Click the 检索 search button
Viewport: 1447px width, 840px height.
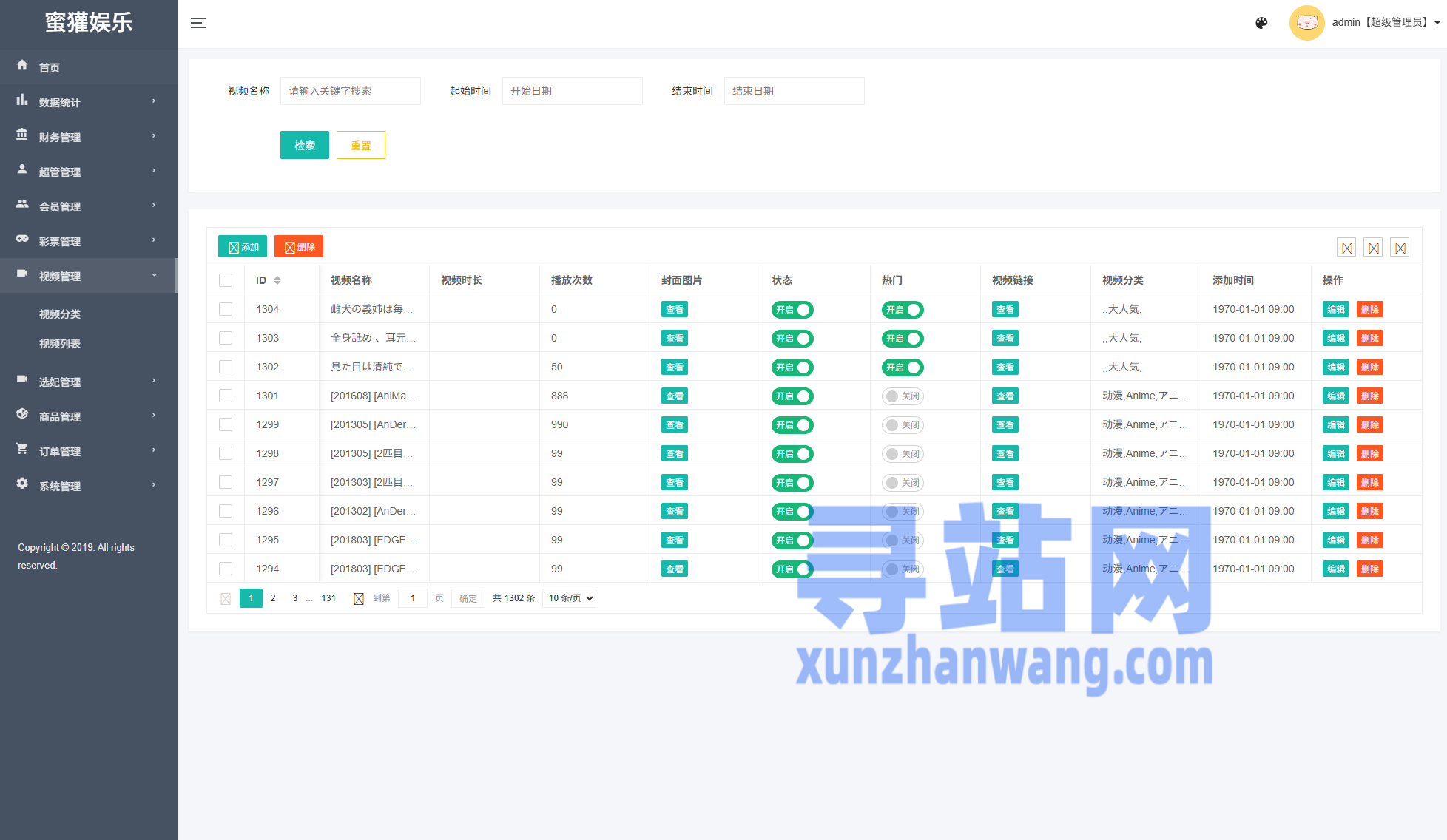click(304, 145)
